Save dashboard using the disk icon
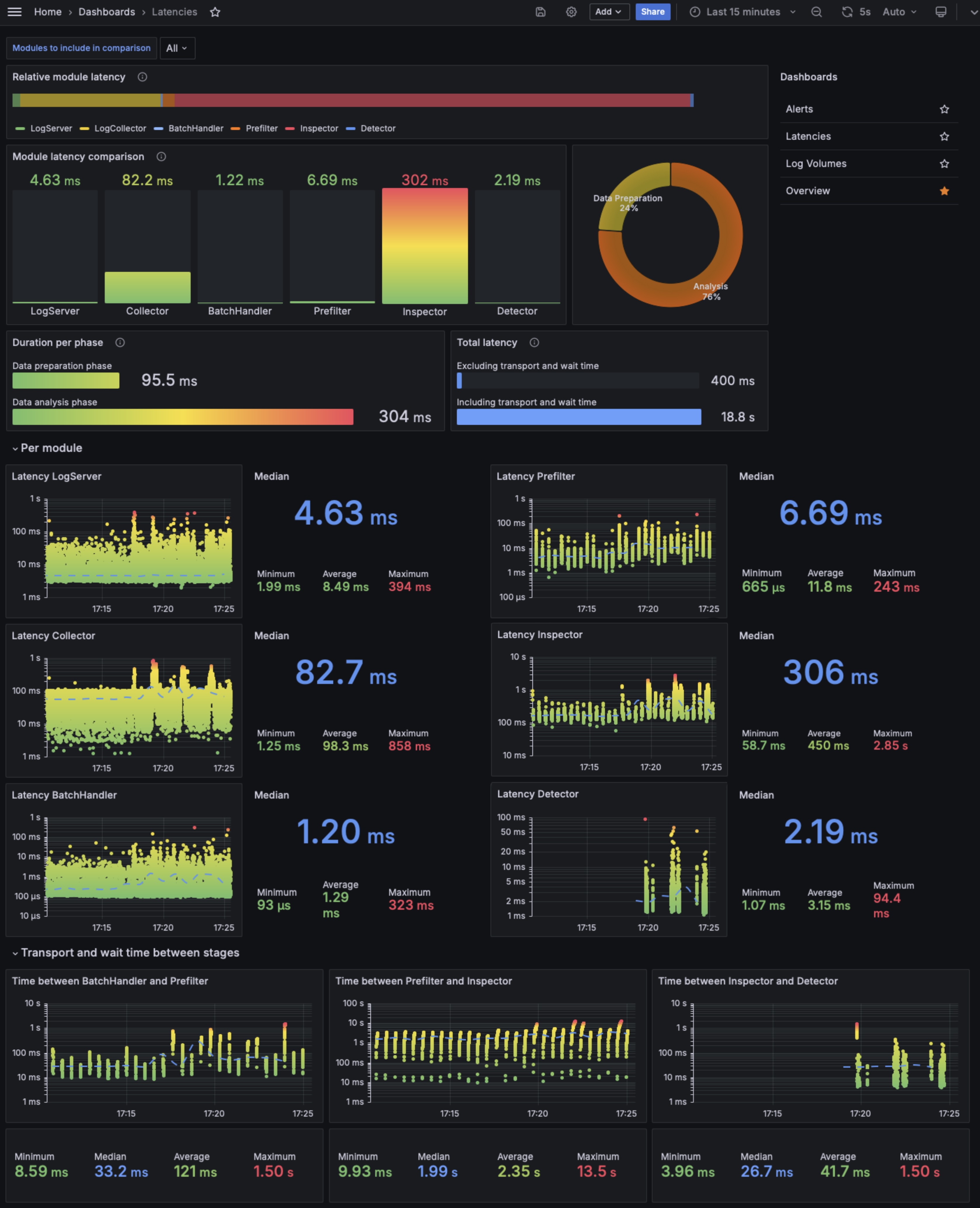Screen dimensions: 980x1208 540,12
